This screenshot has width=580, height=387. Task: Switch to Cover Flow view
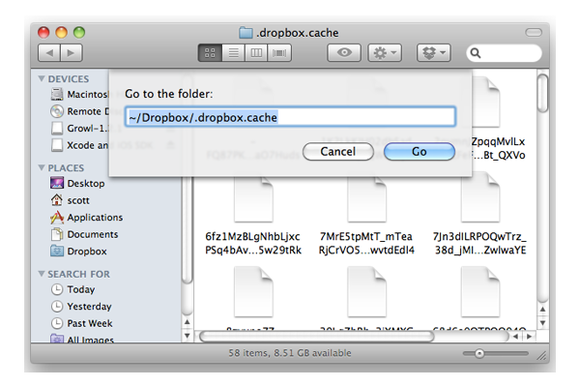pos(279,53)
